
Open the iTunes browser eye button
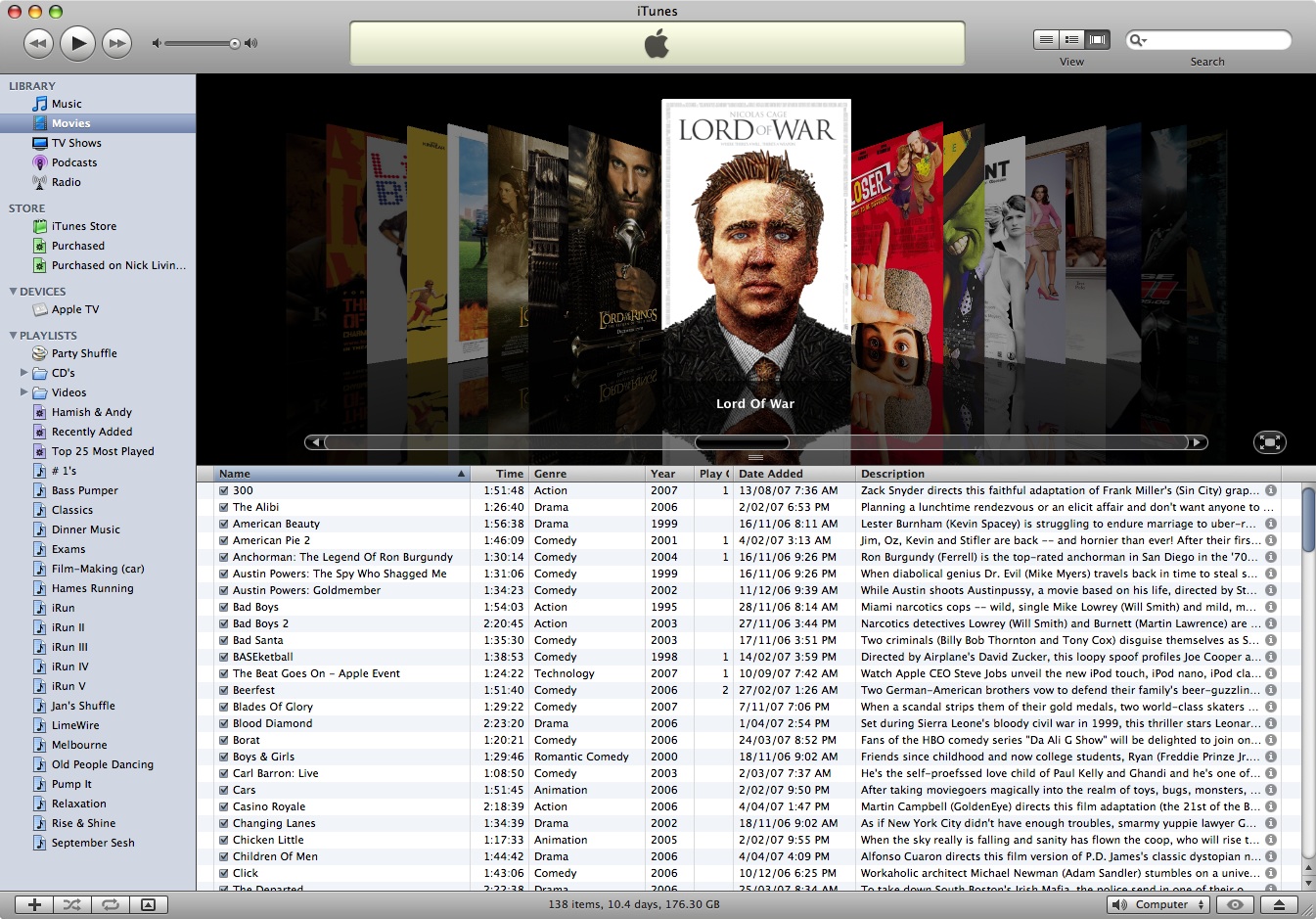tap(1235, 904)
